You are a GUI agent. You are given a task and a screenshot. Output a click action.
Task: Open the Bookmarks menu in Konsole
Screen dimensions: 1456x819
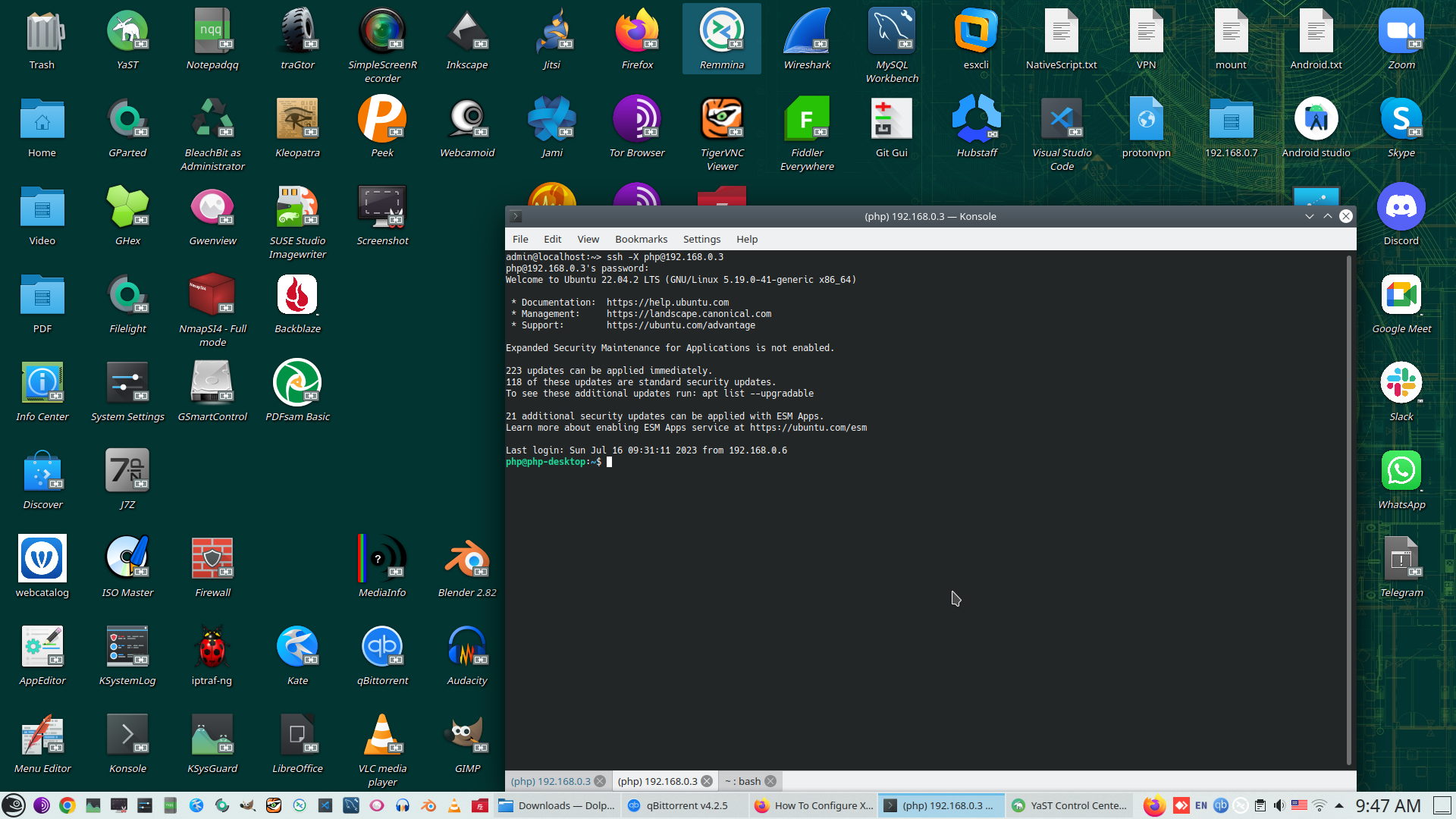(641, 239)
